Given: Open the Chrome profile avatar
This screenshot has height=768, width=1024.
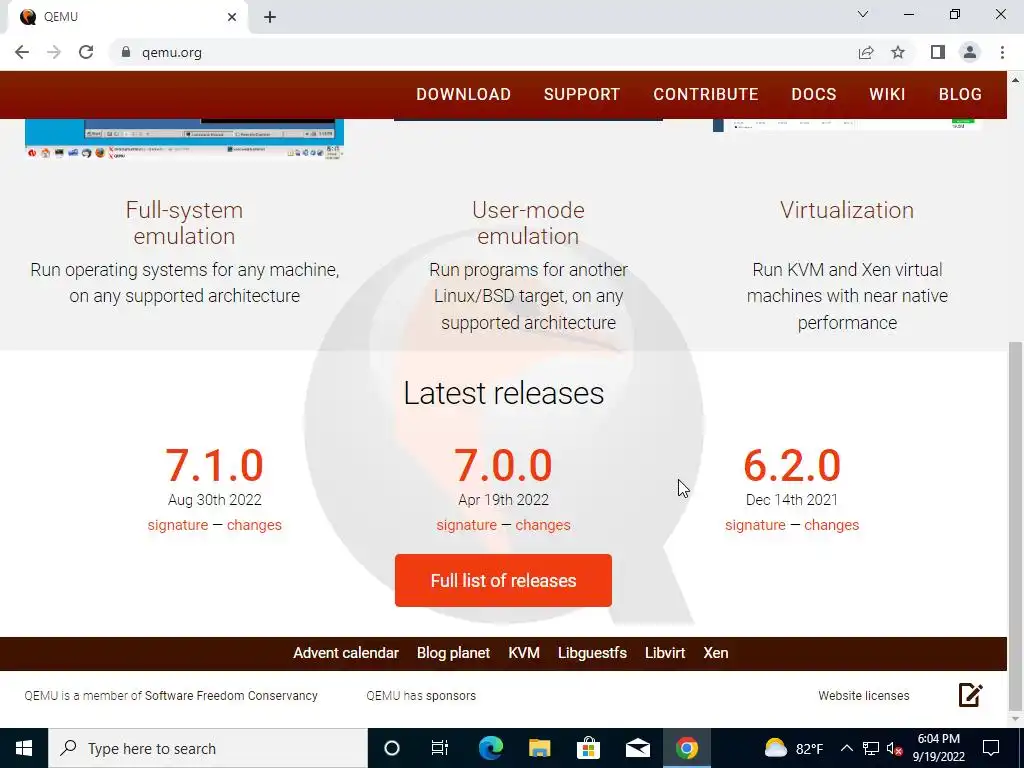Looking at the screenshot, I should point(970,52).
